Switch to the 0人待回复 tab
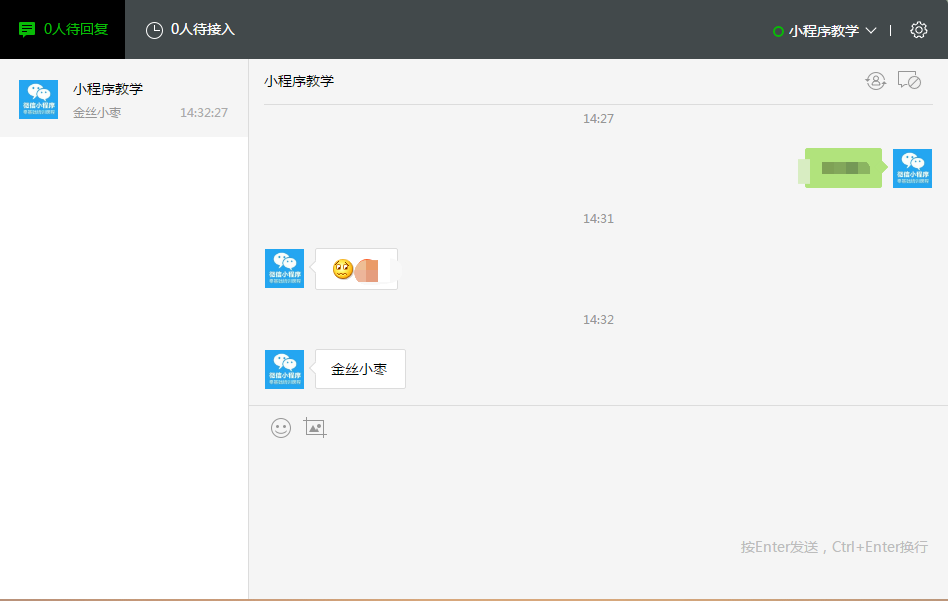This screenshot has height=601, width=948. tap(63, 29)
